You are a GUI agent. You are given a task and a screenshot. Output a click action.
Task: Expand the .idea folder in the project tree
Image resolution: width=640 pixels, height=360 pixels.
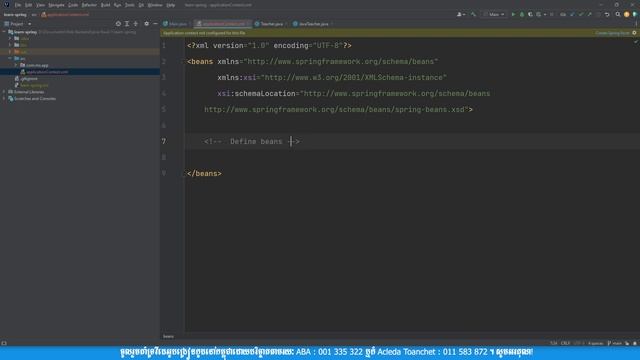tap(10, 38)
